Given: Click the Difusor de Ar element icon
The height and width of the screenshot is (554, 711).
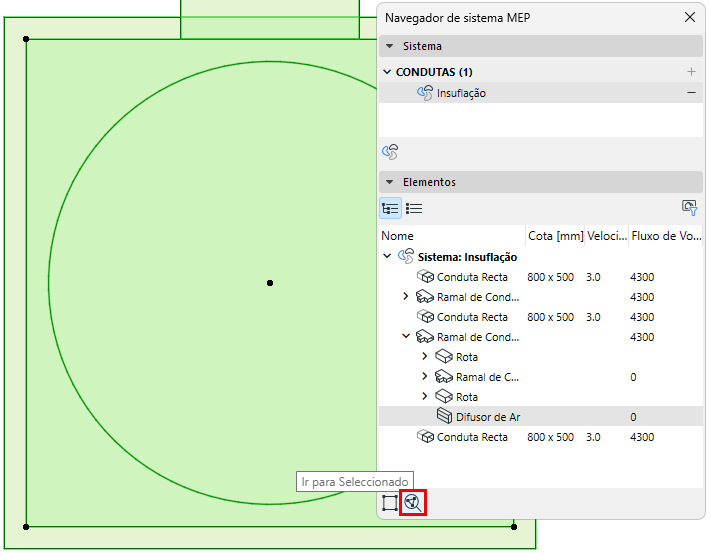Looking at the screenshot, I should coord(444,416).
